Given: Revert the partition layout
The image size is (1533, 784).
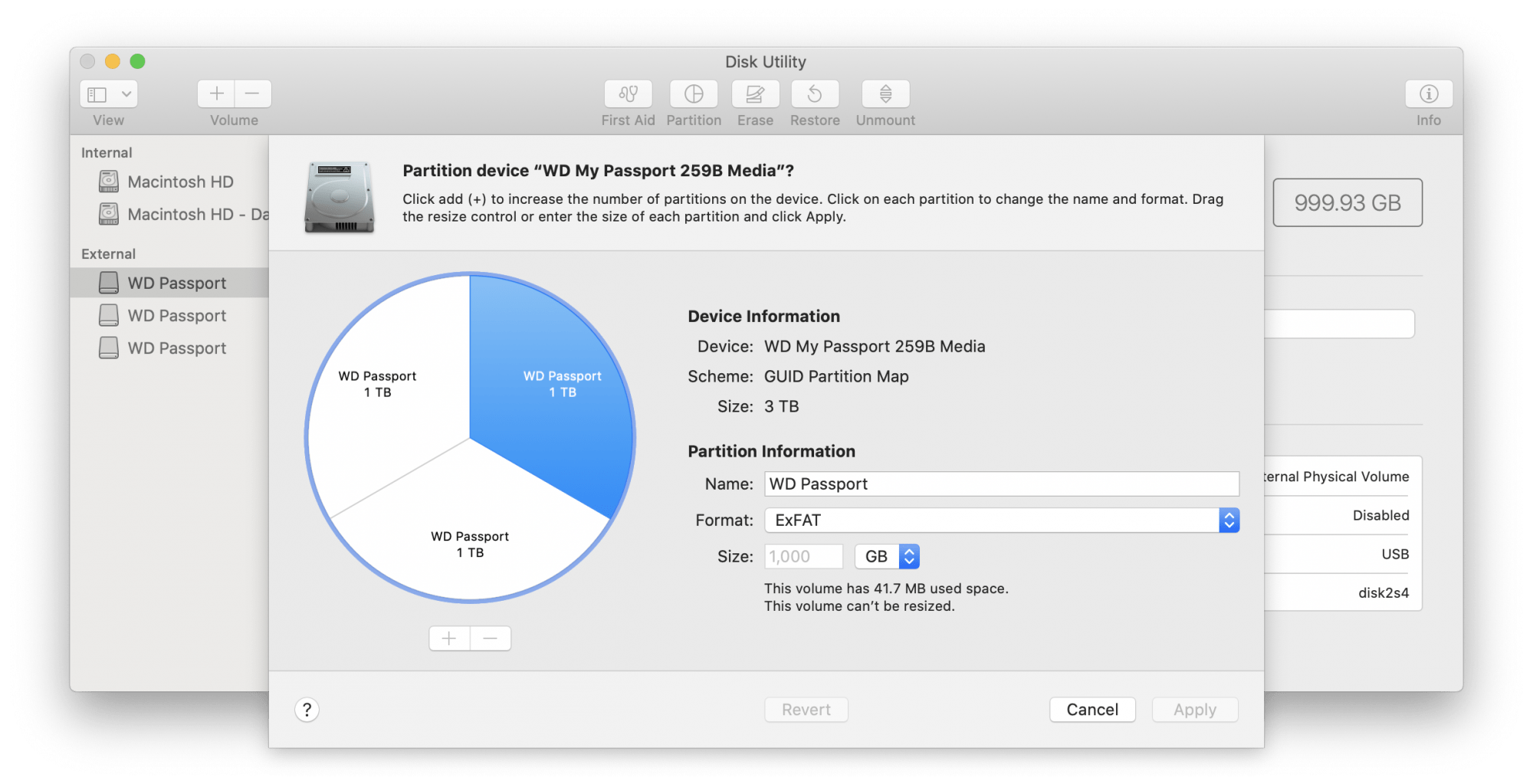Looking at the screenshot, I should (x=806, y=709).
